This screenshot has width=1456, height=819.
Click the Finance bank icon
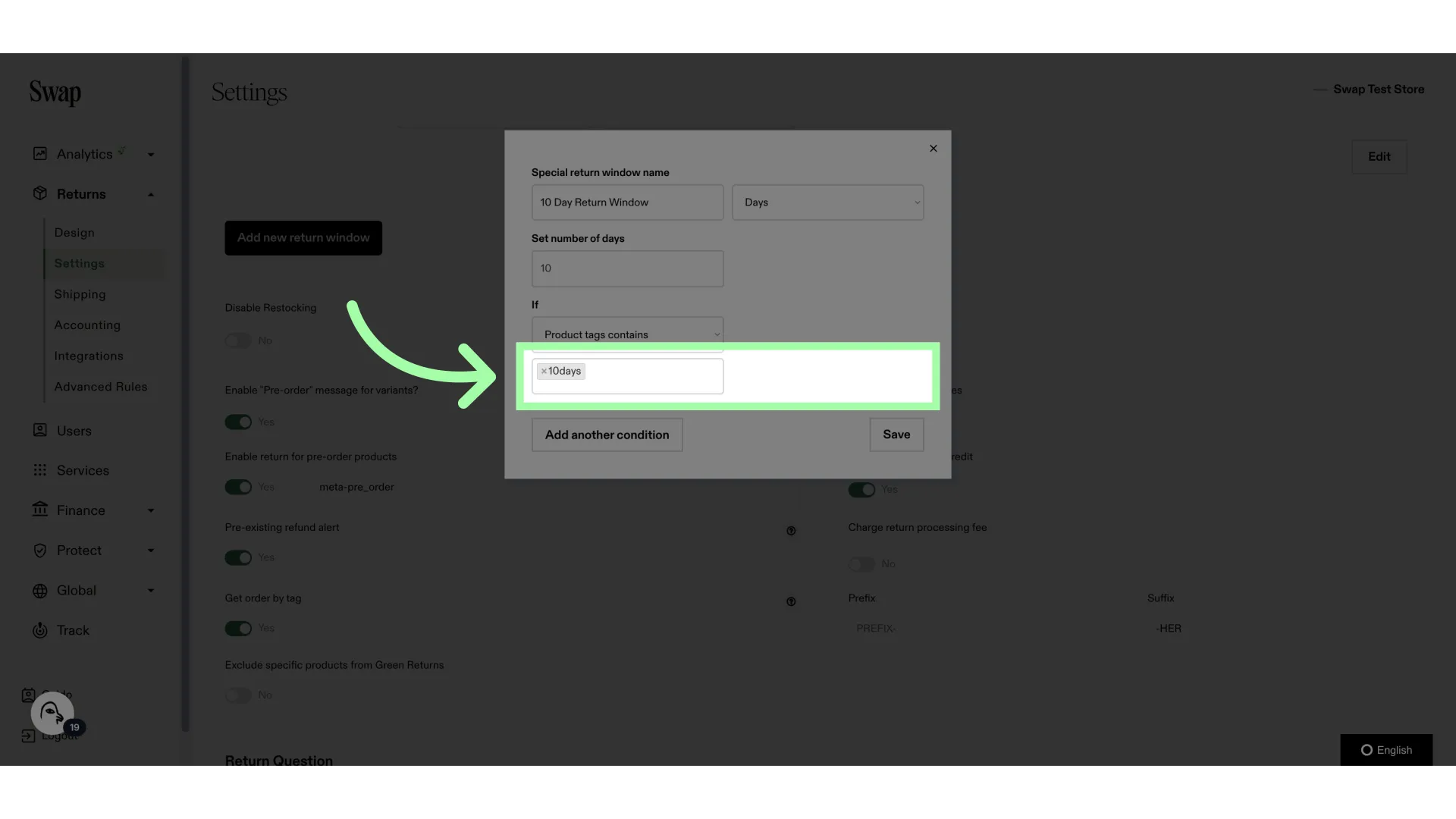point(40,510)
